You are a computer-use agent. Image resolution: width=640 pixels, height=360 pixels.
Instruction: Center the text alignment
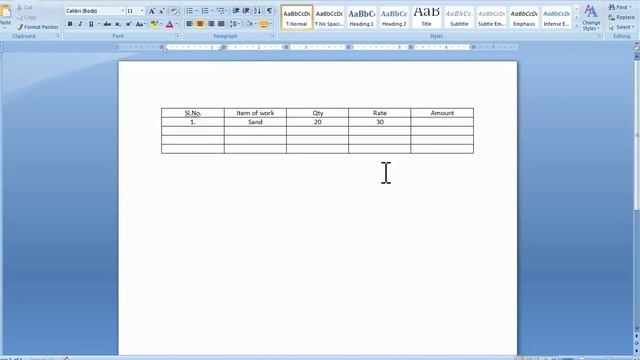[200, 24]
